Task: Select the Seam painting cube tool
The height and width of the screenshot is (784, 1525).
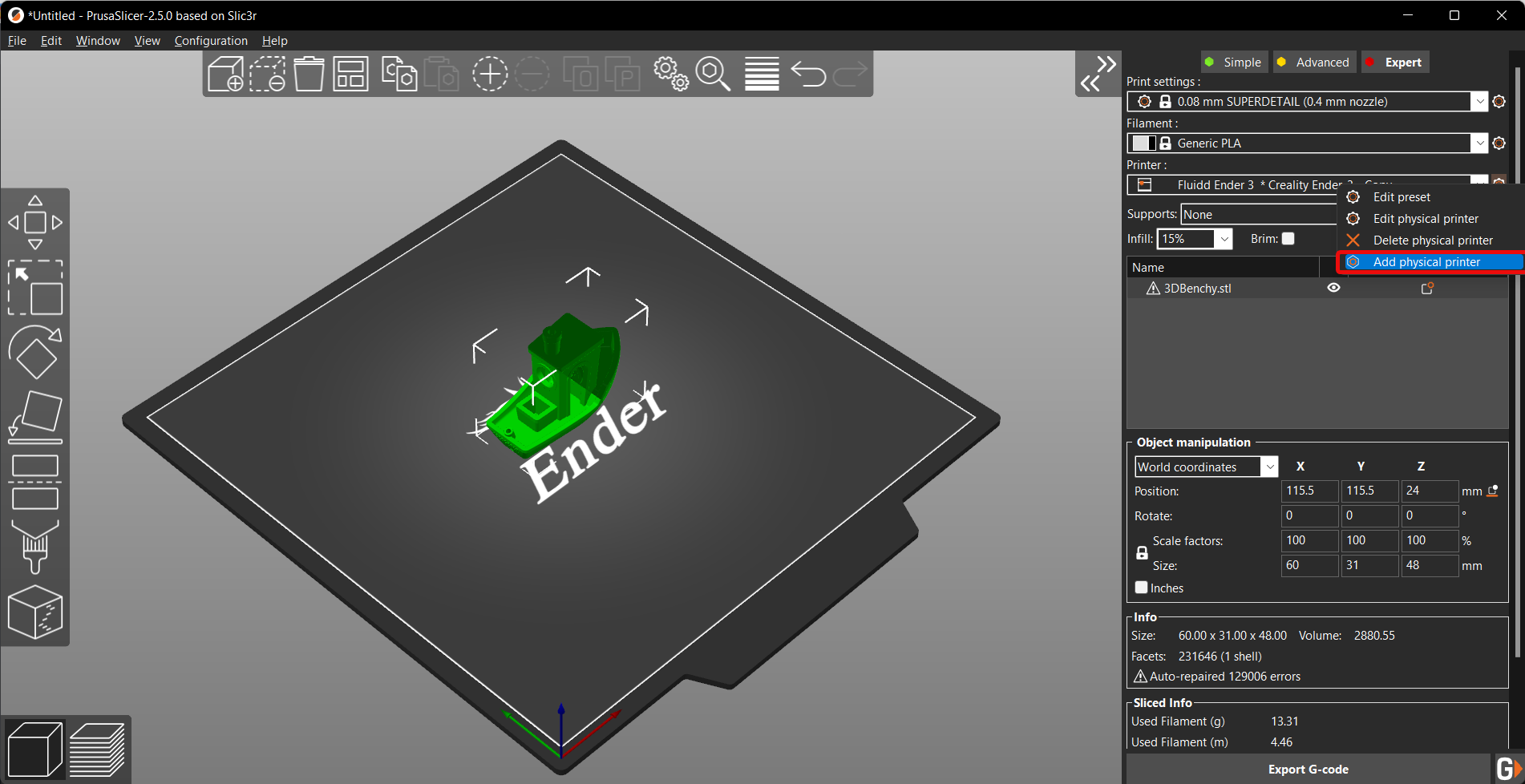Action: coord(35,612)
